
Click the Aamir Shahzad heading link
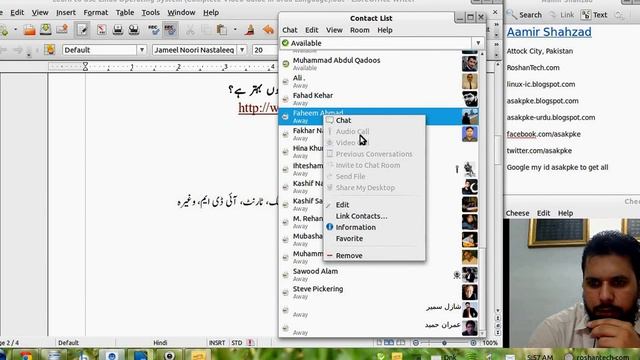click(x=549, y=32)
